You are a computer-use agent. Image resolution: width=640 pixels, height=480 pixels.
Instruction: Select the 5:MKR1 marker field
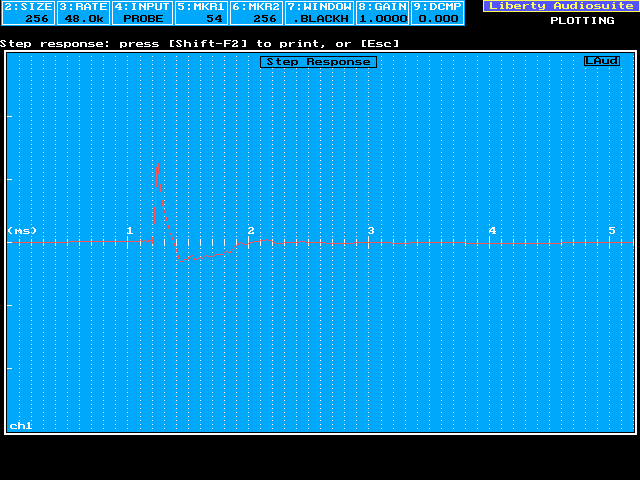coord(201,12)
